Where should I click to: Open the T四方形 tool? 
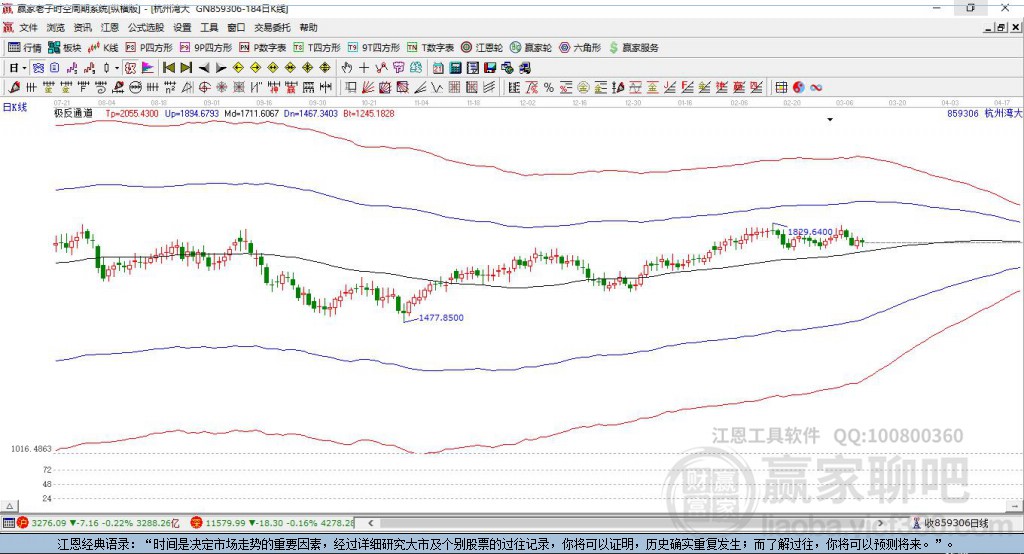click(x=317, y=48)
